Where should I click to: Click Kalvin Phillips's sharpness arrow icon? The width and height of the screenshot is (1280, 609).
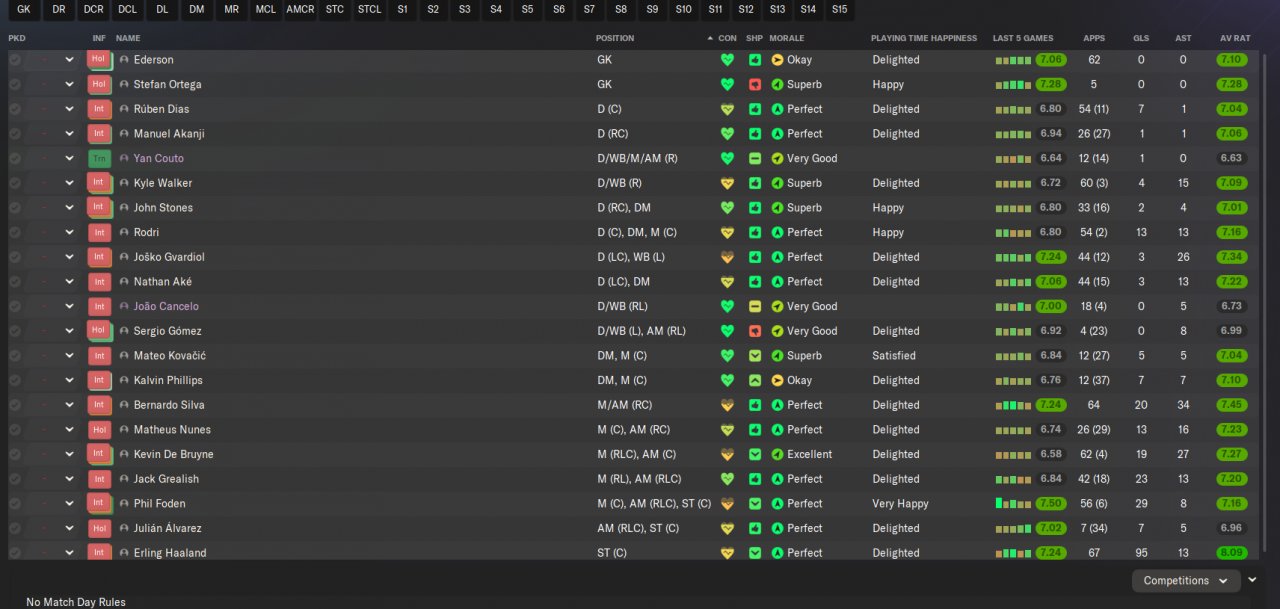coord(754,381)
